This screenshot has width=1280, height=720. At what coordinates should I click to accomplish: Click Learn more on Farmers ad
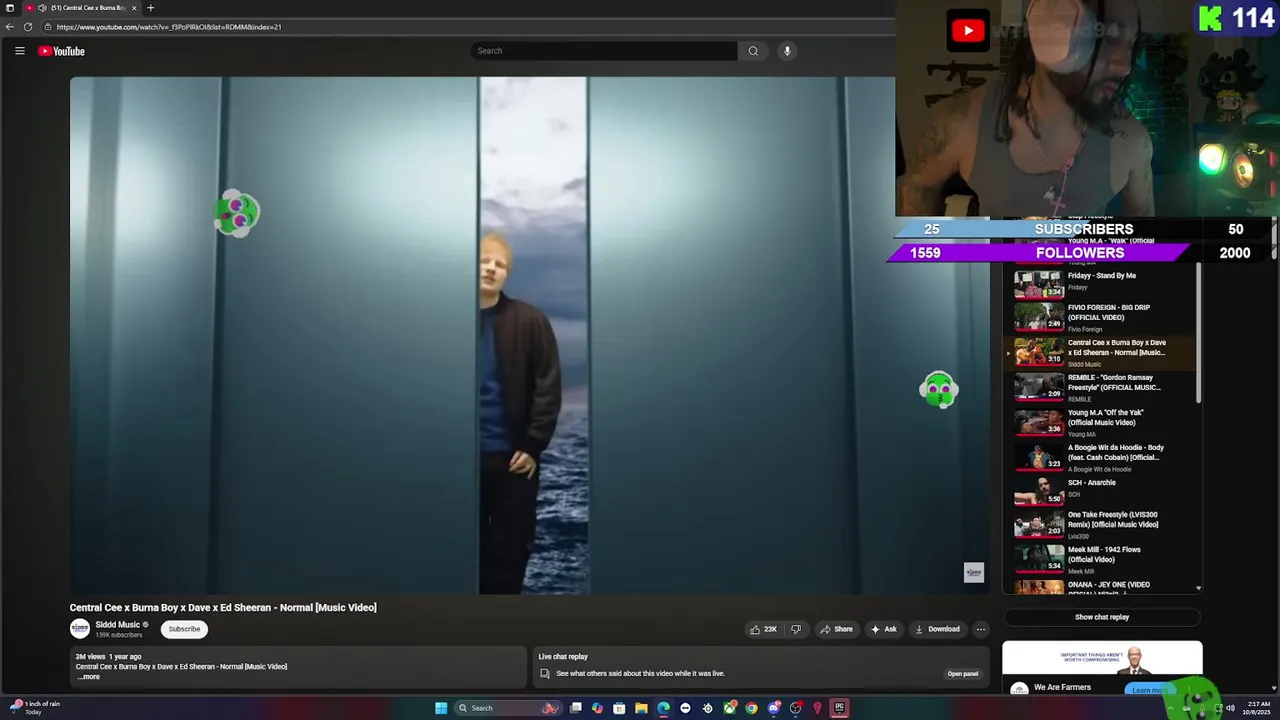coord(1148,690)
